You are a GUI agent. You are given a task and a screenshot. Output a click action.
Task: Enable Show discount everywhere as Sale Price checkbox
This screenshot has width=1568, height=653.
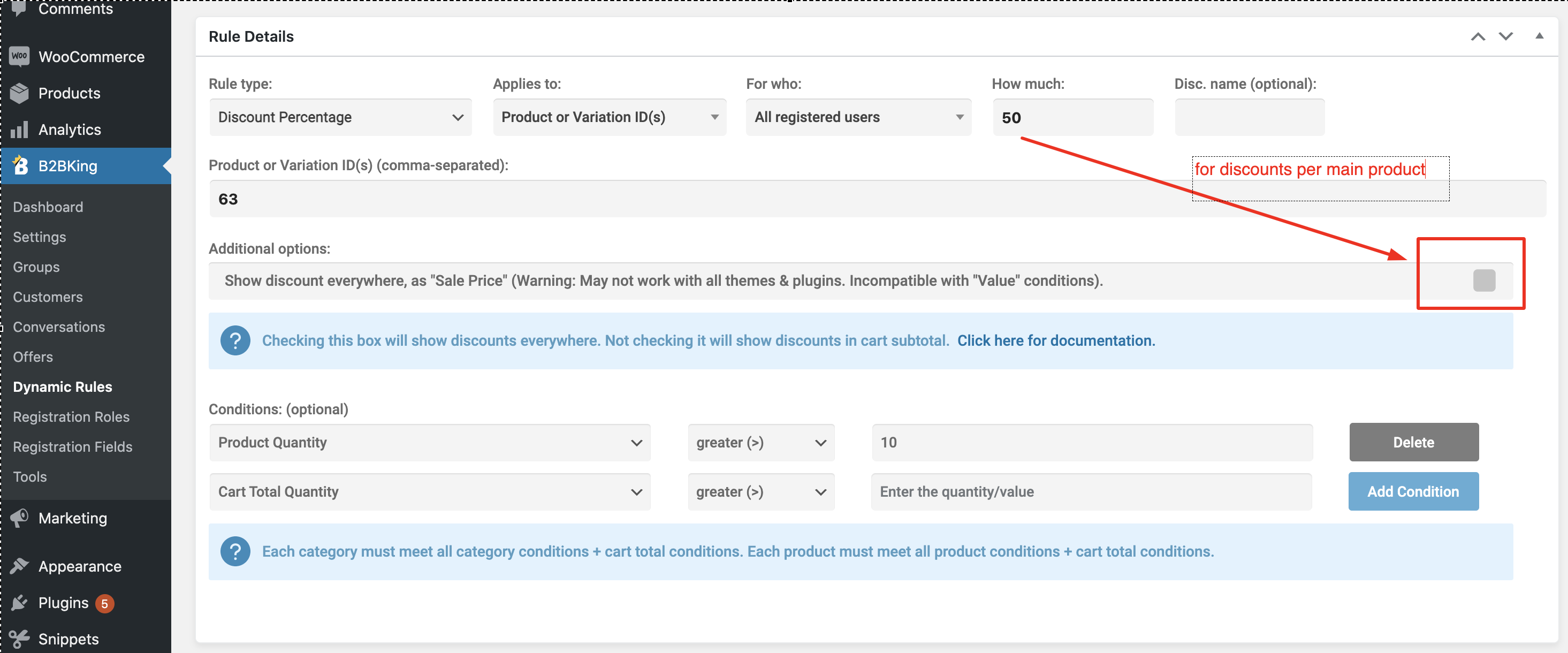point(1484,280)
